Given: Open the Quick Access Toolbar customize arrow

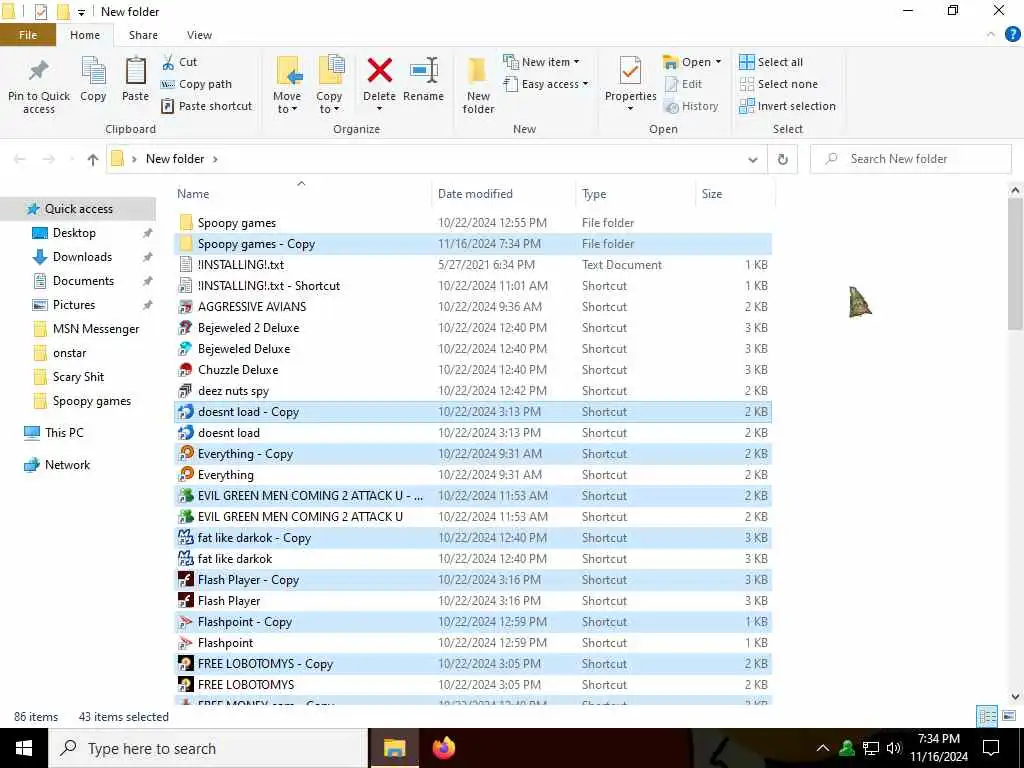Looking at the screenshot, I should [x=81, y=12].
